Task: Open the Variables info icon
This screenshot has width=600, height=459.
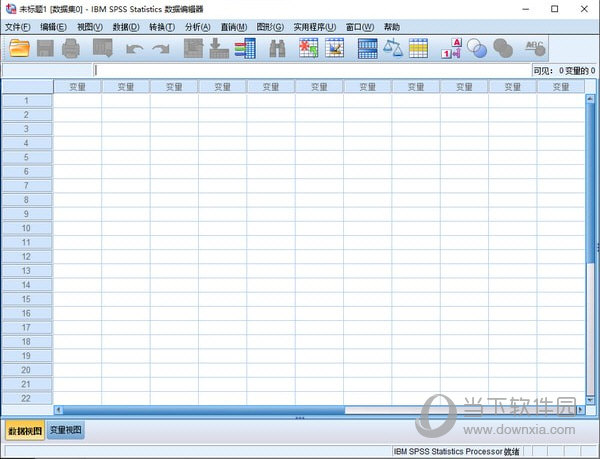Action: click(x=245, y=48)
